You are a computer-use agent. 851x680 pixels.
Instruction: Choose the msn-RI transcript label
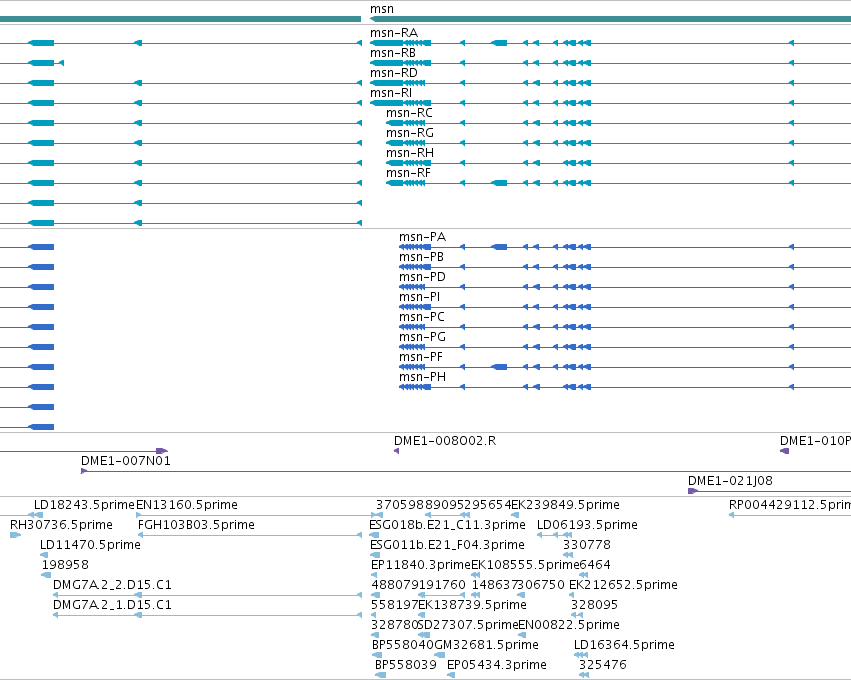[x=391, y=93]
